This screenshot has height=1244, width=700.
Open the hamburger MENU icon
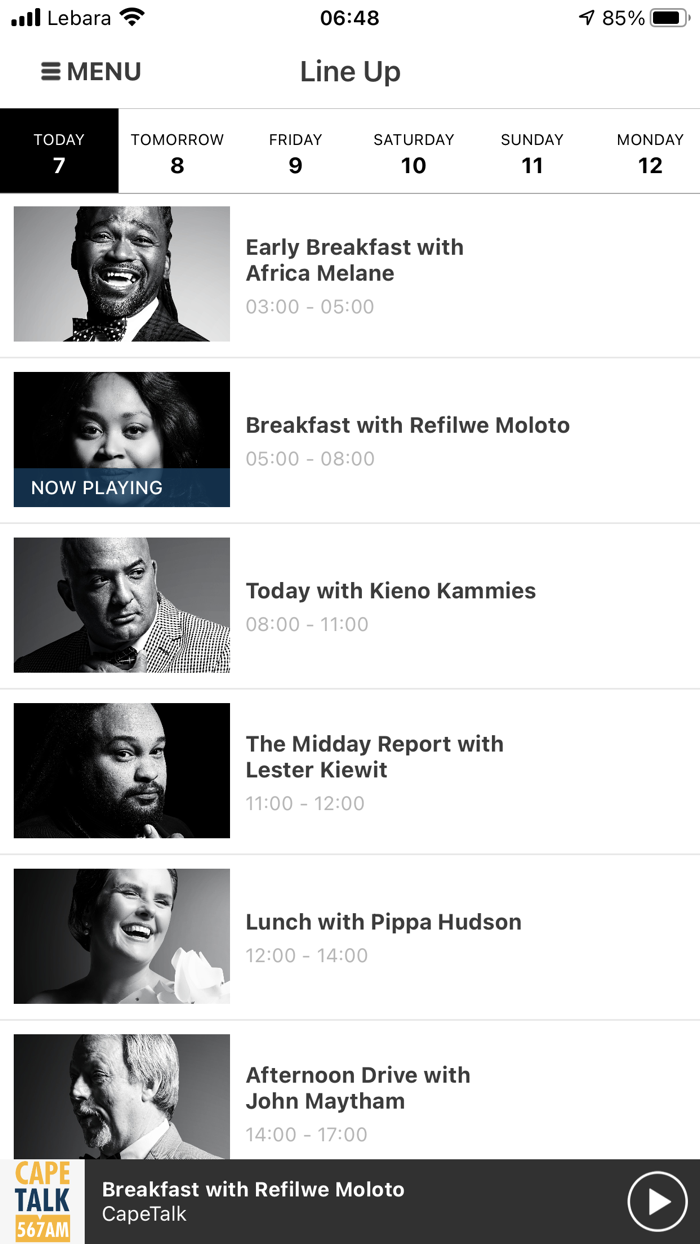[x=51, y=72]
